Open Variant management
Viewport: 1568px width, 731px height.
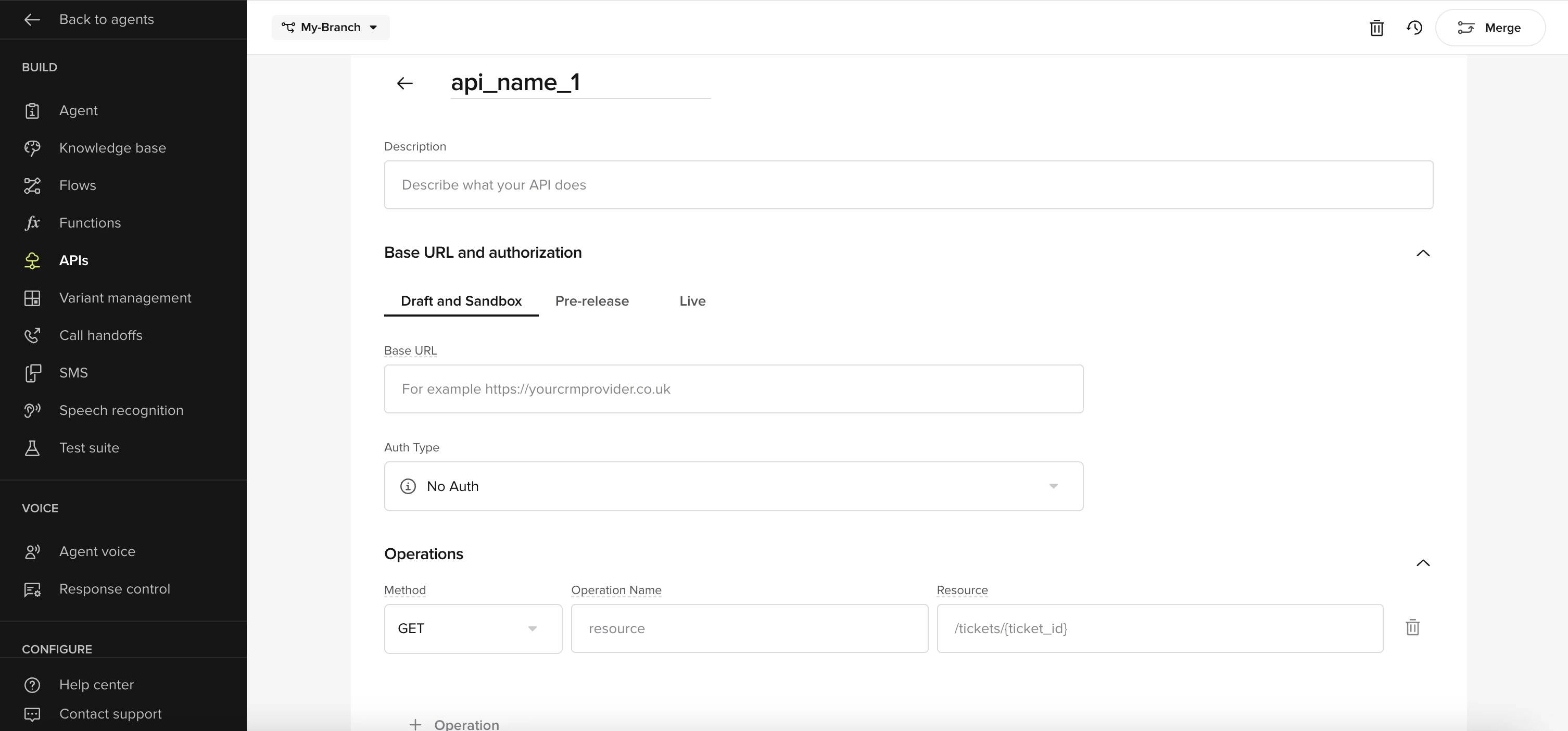click(125, 298)
